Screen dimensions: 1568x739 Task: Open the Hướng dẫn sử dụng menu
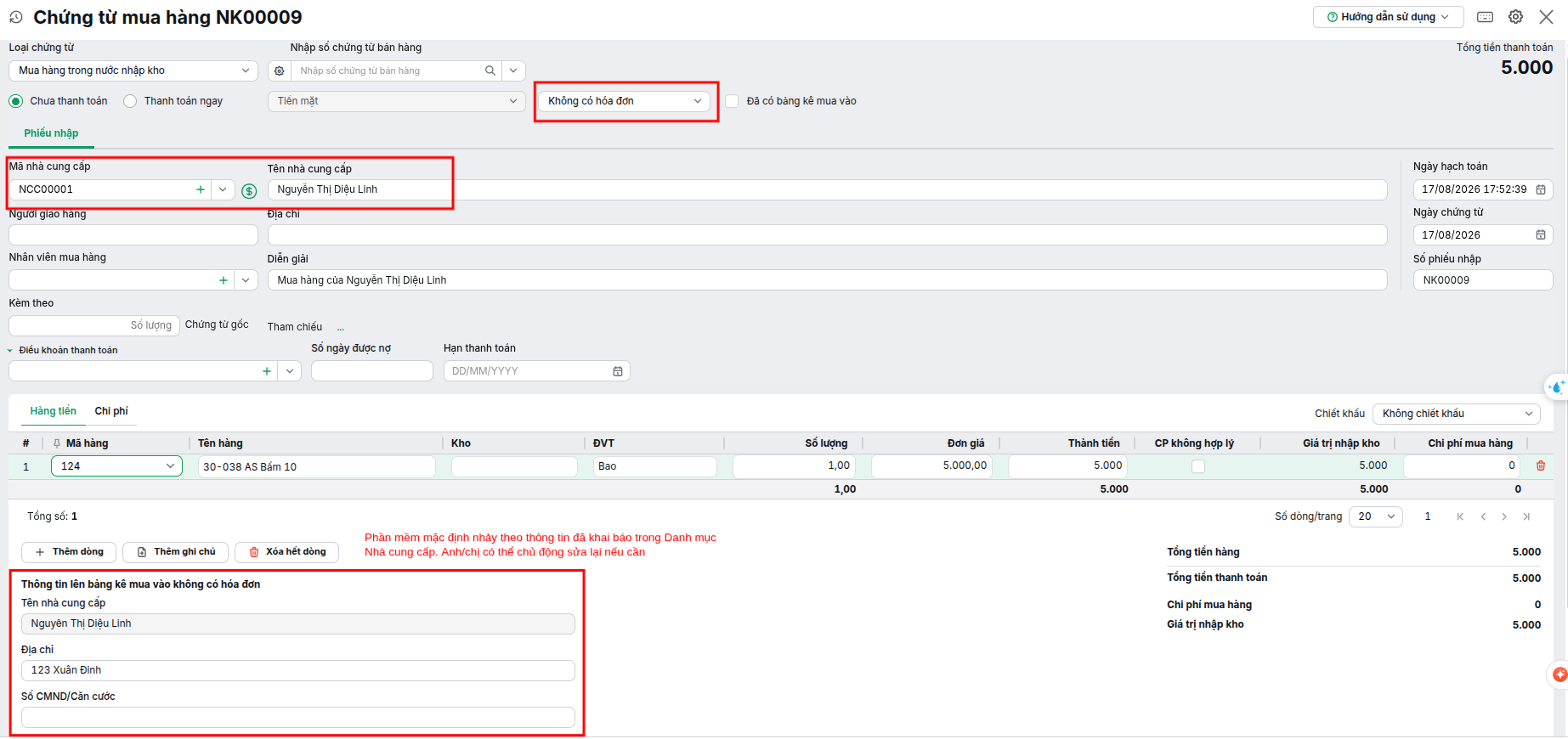(x=1389, y=17)
